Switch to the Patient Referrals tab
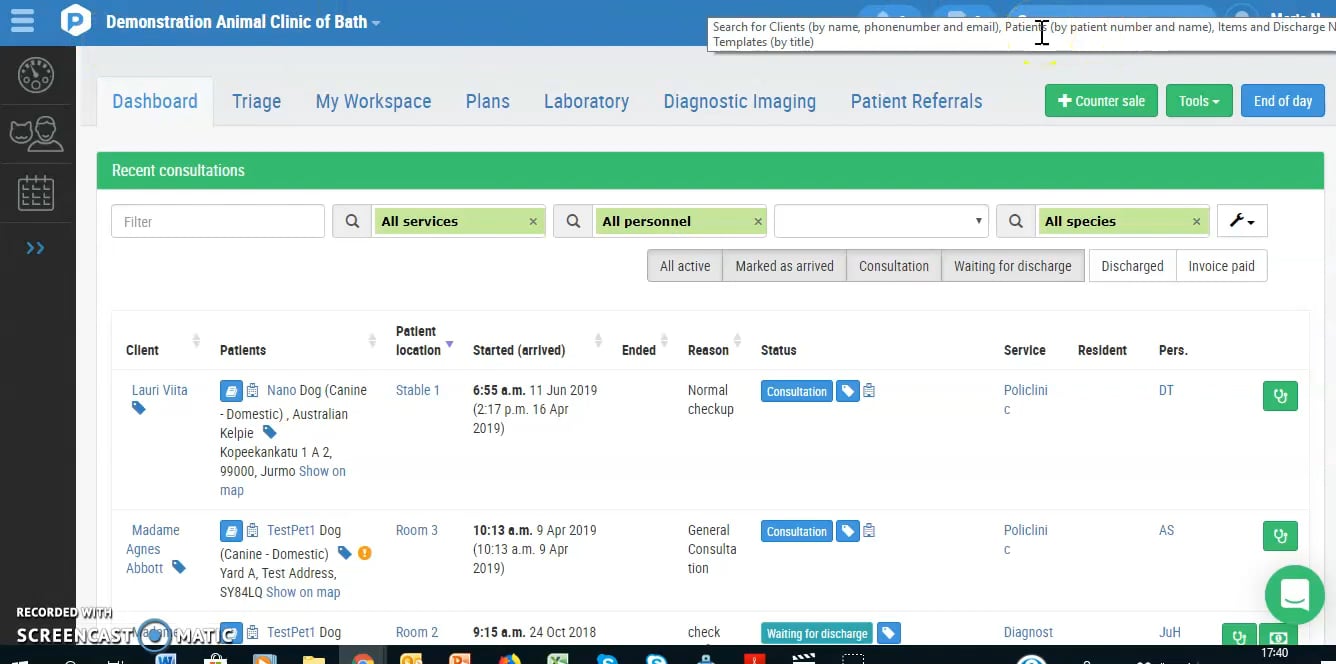 coord(916,101)
